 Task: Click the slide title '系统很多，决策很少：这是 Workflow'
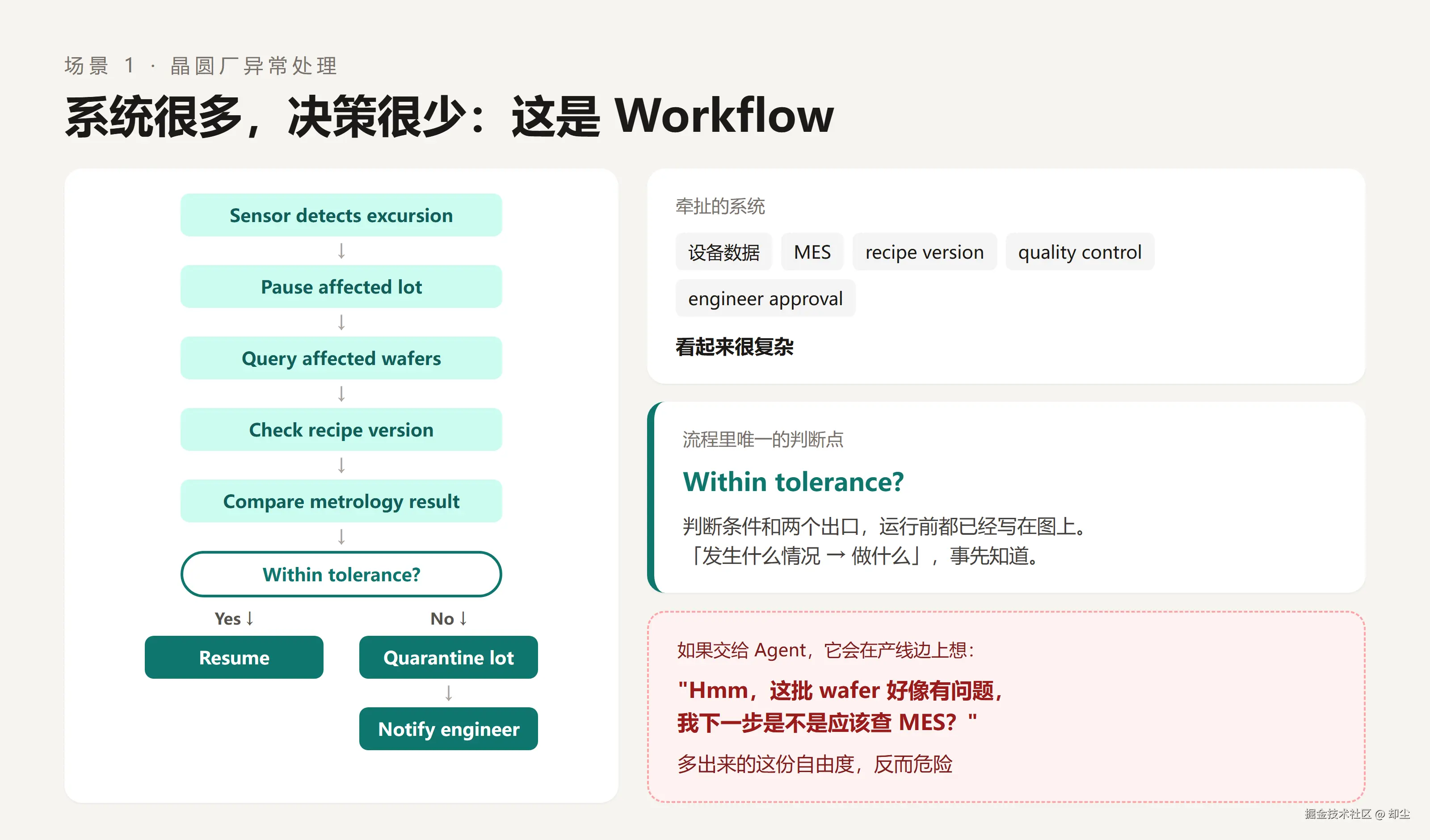point(450,116)
